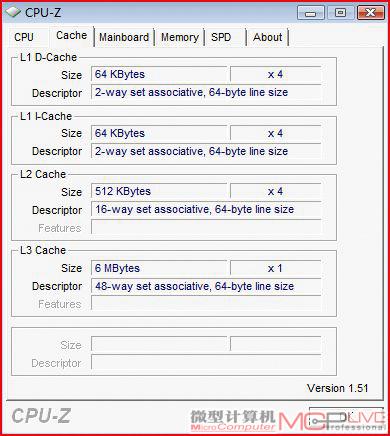Screen dimensions: 390x436
Task: Open the Memory tab
Action: click(180, 37)
